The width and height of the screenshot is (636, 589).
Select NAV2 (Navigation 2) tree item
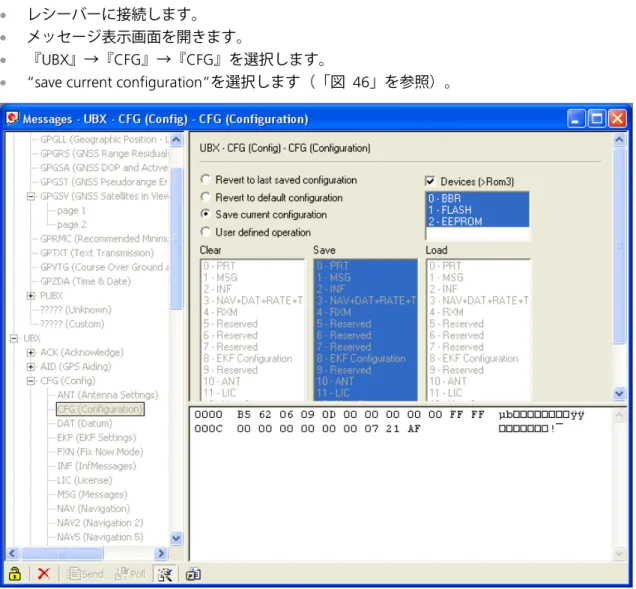tap(100, 522)
